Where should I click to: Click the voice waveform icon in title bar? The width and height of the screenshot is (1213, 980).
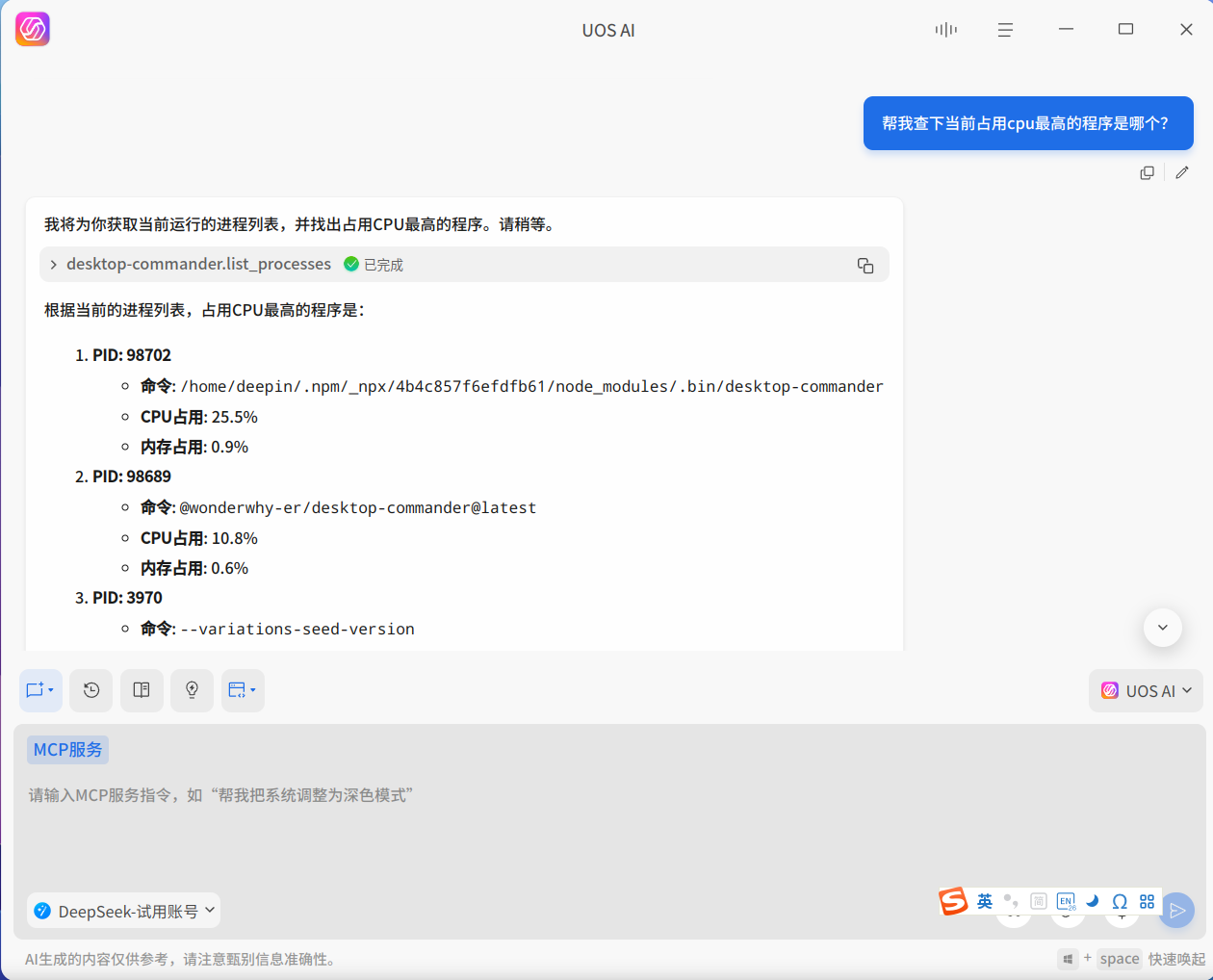pyautogui.click(x=945, y=30)
